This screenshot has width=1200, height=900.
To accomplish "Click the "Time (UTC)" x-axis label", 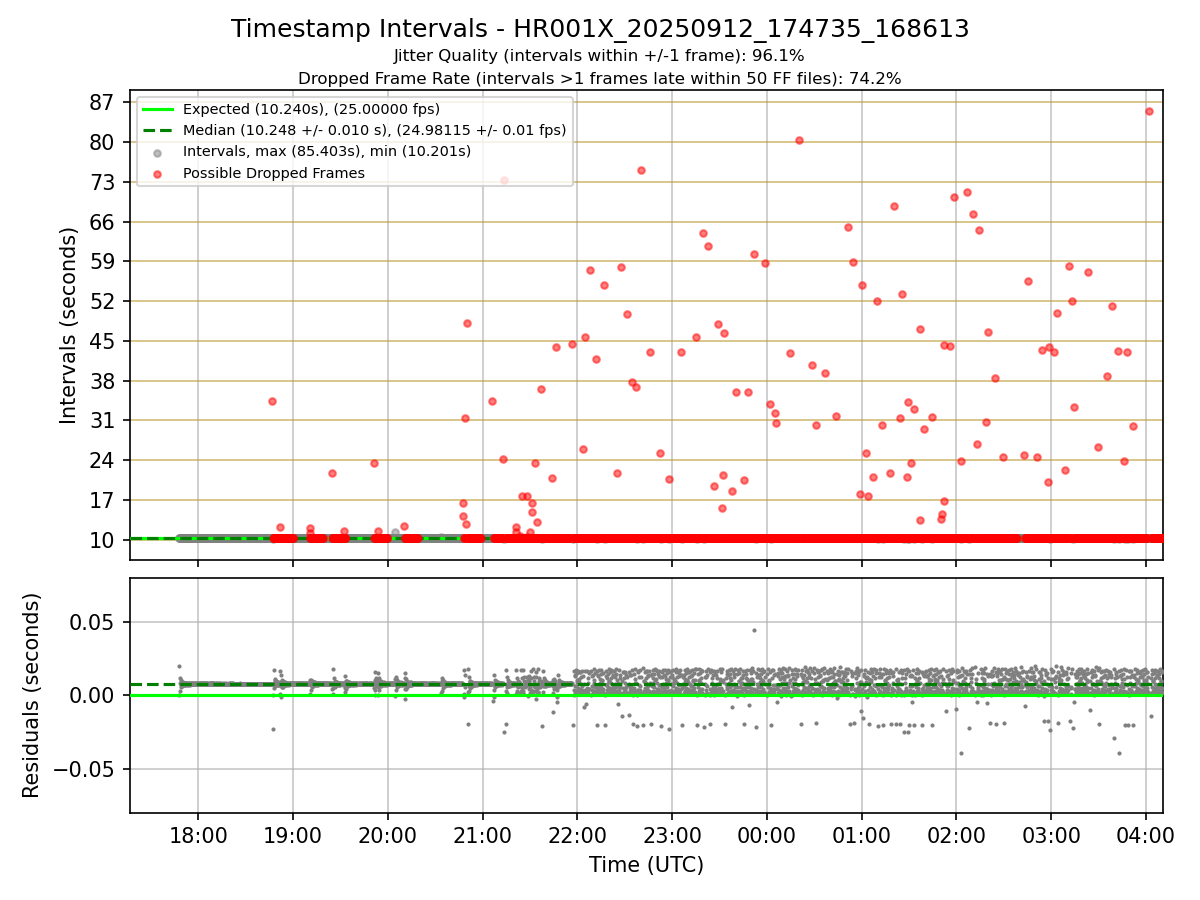I will click(646, 865).
